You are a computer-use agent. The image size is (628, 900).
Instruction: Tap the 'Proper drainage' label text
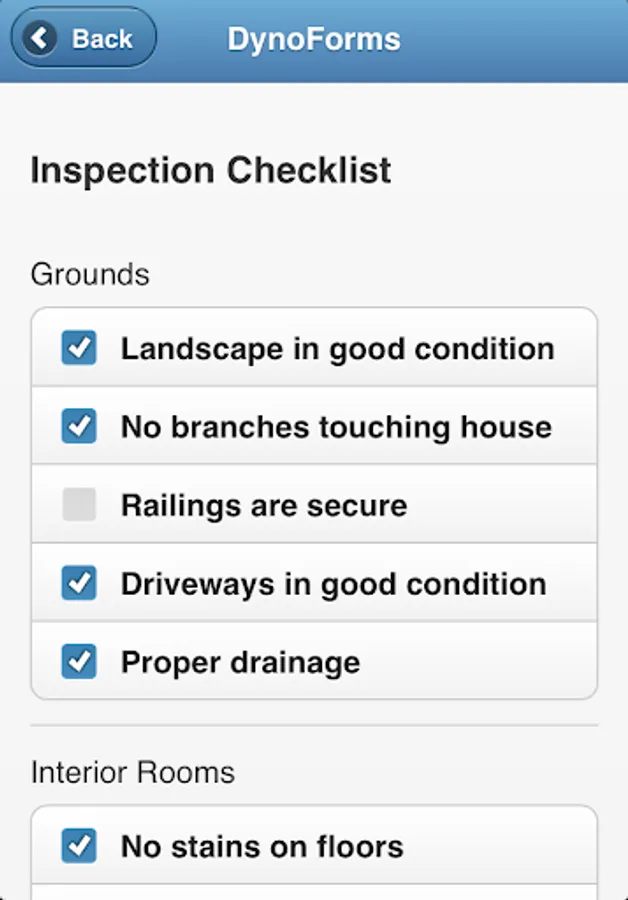click(x=240, y=662)
